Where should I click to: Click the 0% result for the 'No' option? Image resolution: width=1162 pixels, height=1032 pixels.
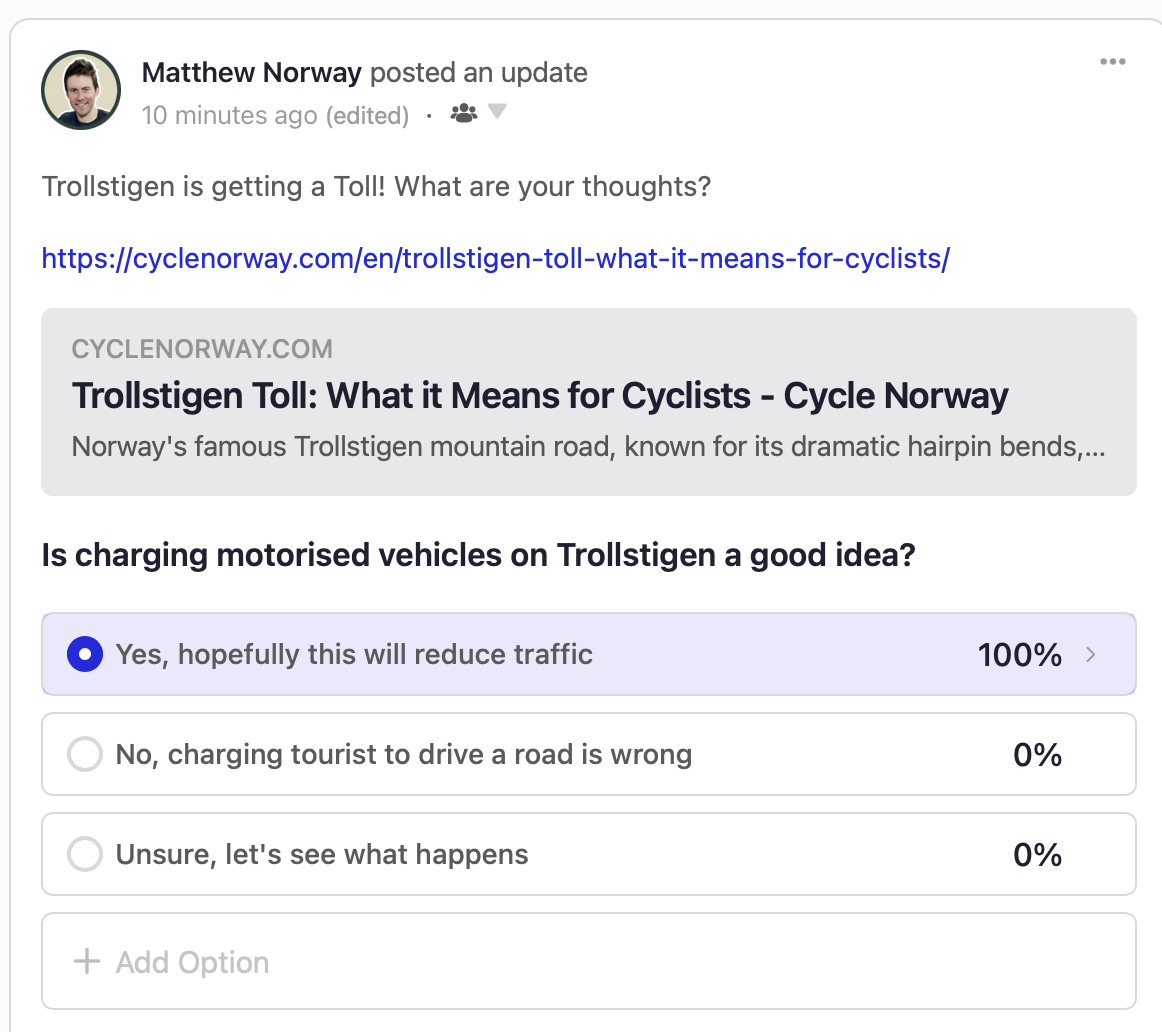pos(1038,755)
